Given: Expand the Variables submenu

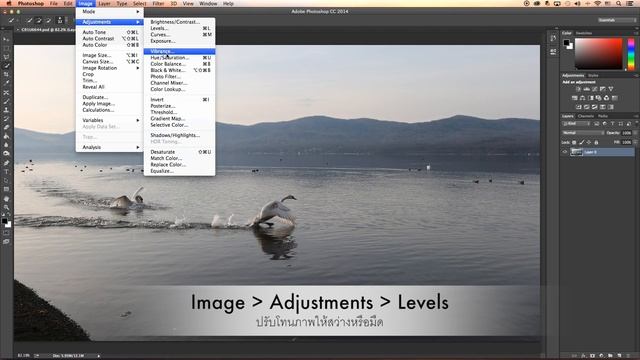Looking at the screenshot, I should tap(109, 120).
